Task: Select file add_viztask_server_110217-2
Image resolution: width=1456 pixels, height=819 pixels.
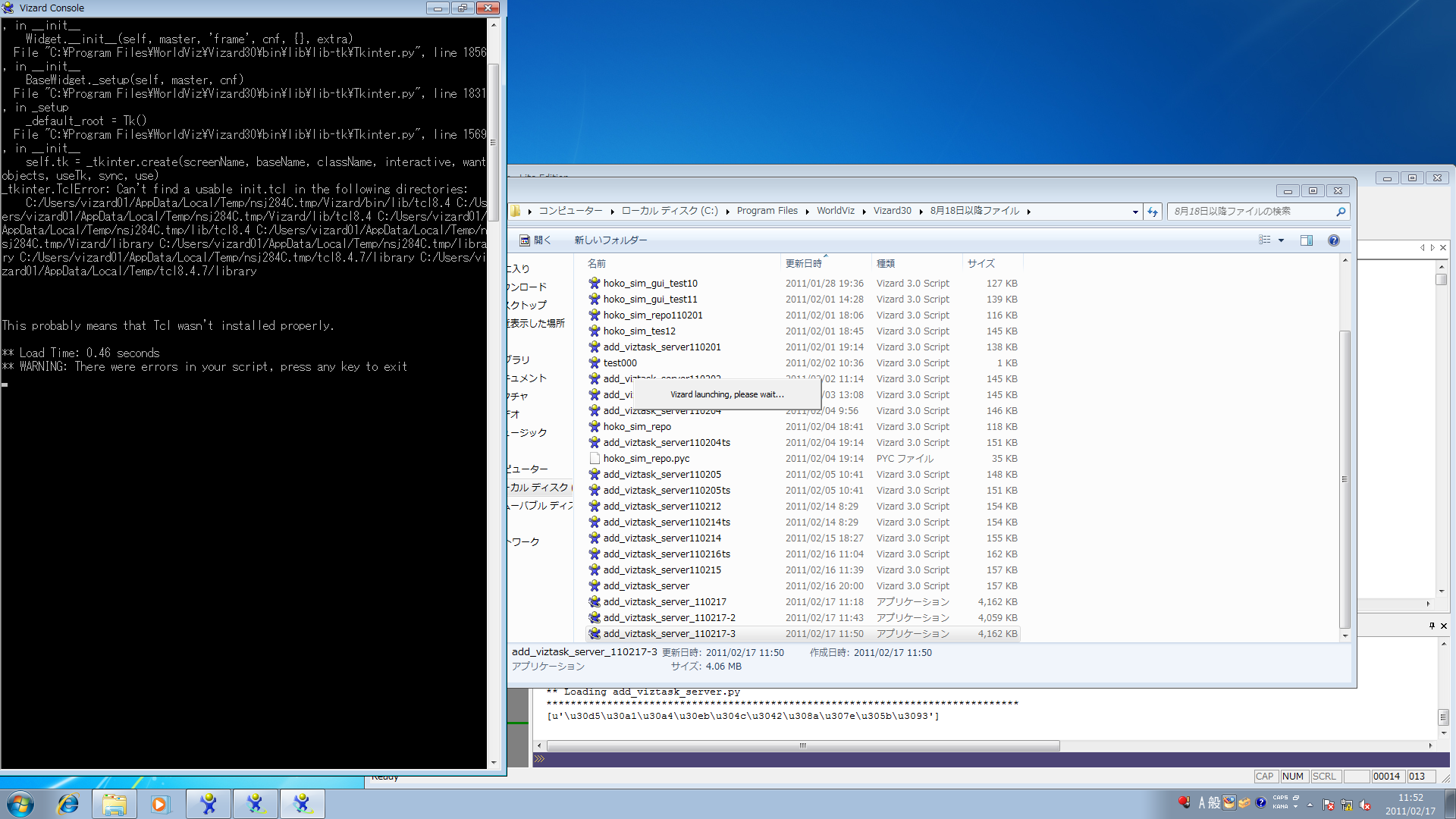Action: [669, 618]
